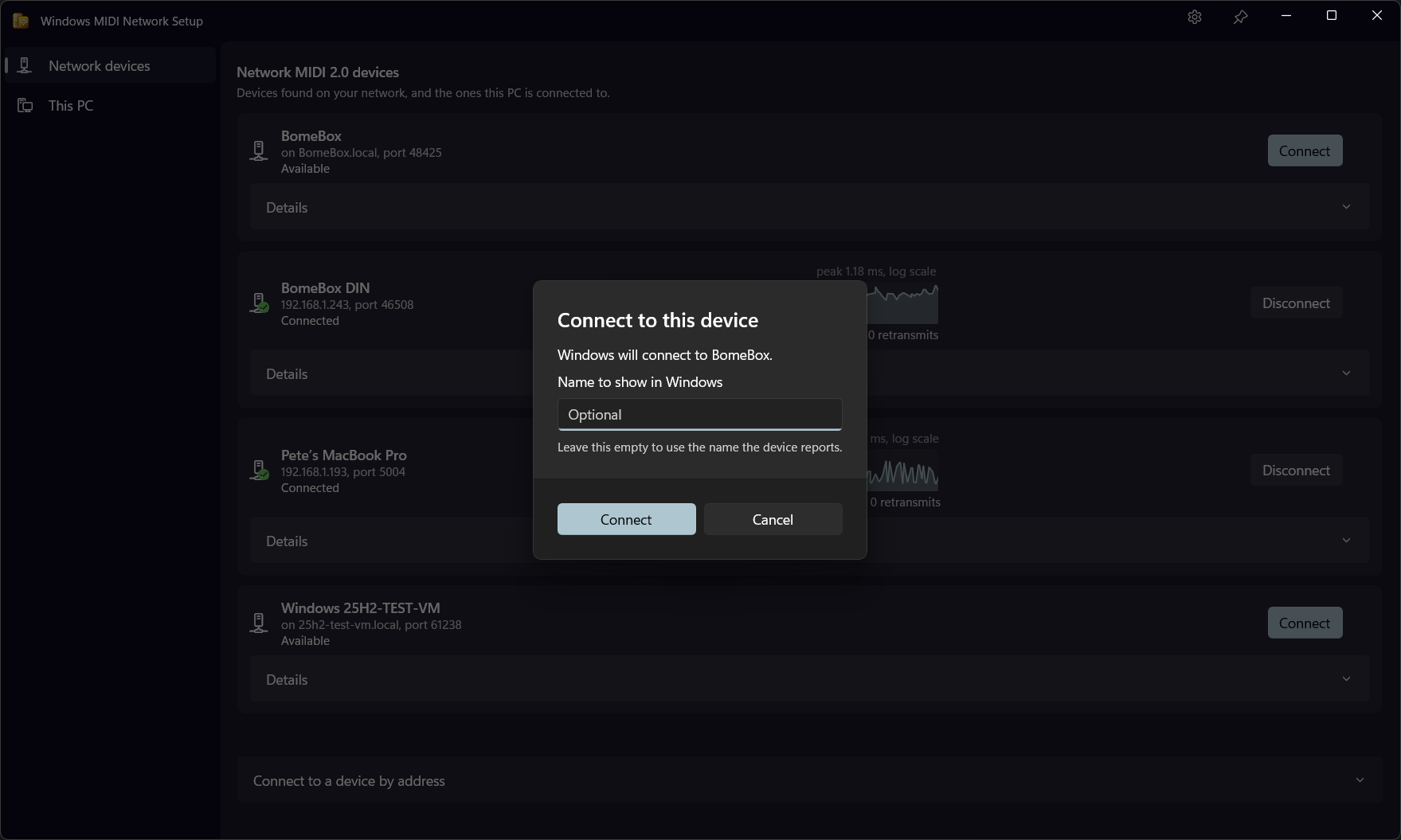This screenshot has width=1401, height=840.
Task: Click the peak 1.18 ms, log scale label
Action: tap(876, 271)
